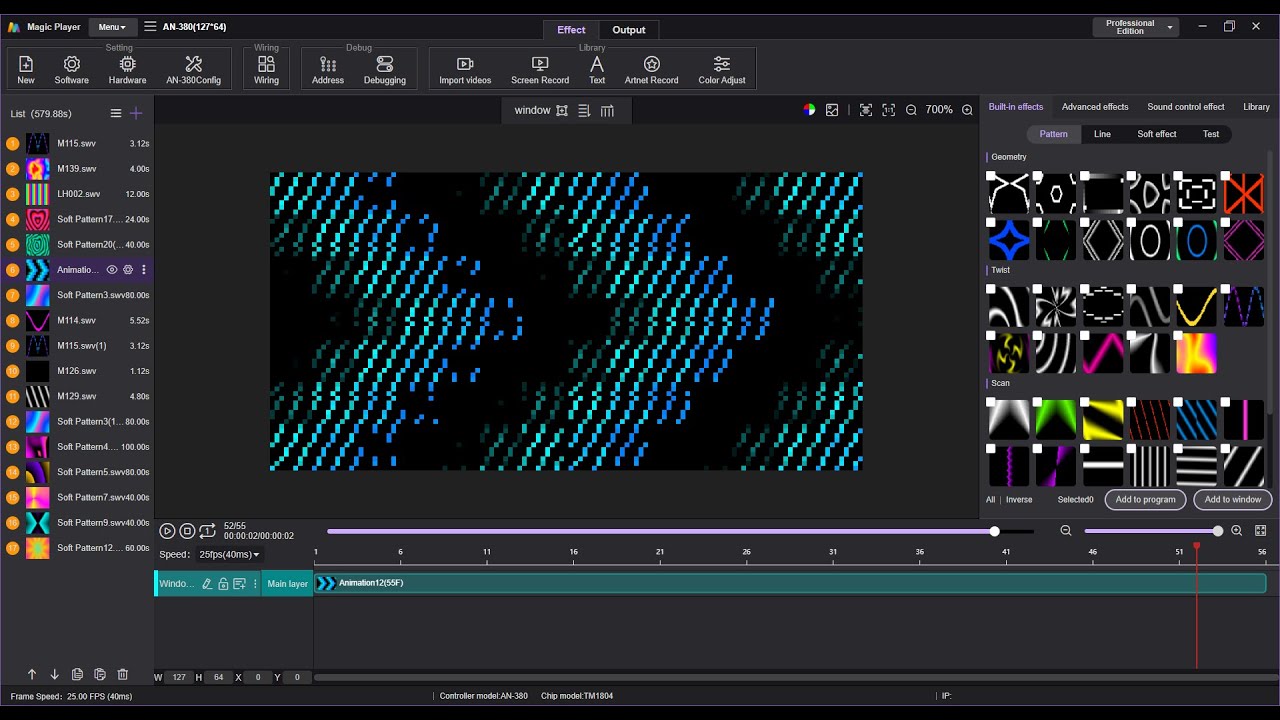Click the Add to program button
The width and height of the screenshot is (1280, 720).
click(x=1146, y=499)
